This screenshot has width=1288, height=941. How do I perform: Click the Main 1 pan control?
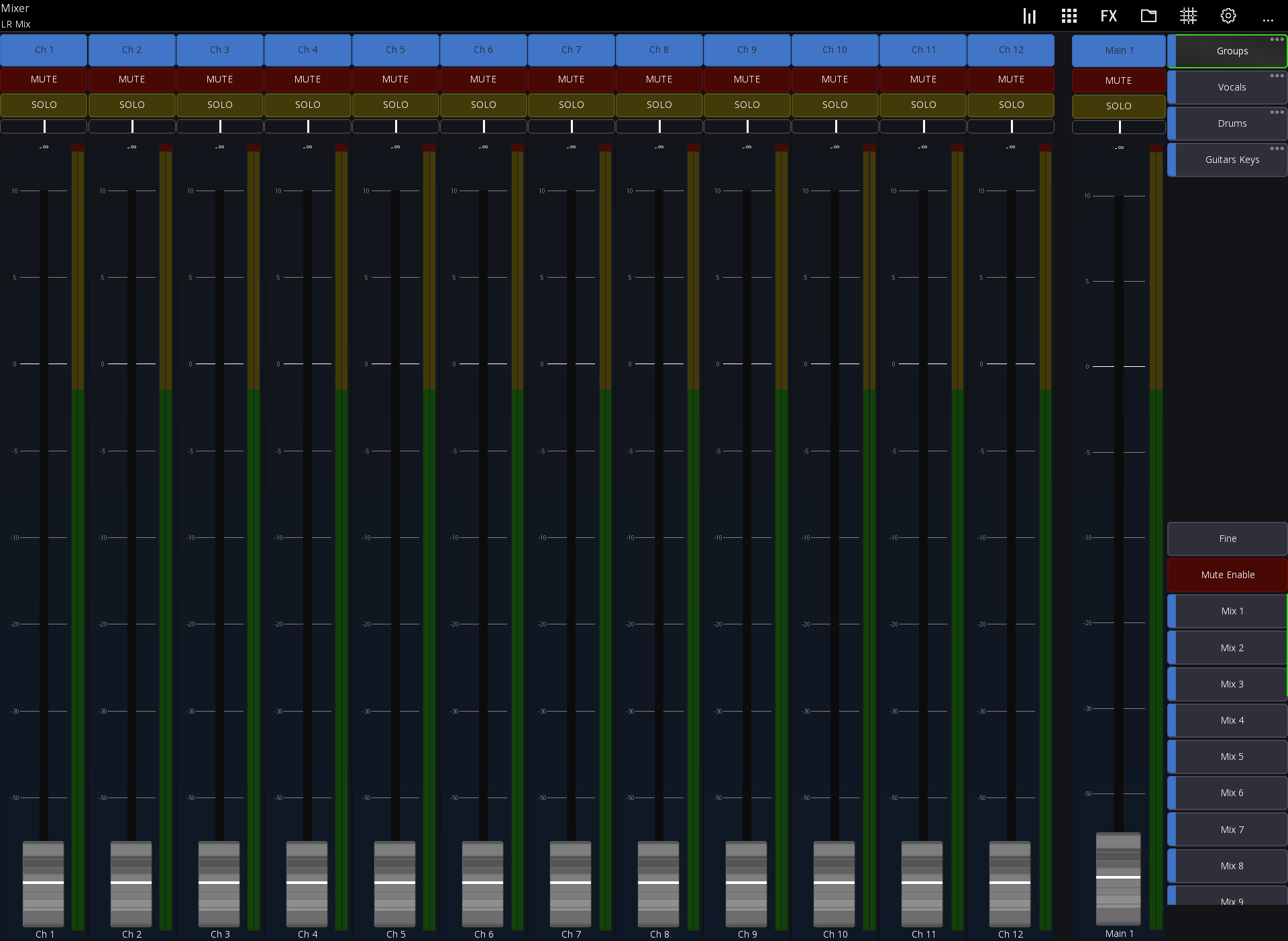click(1118, 127)
